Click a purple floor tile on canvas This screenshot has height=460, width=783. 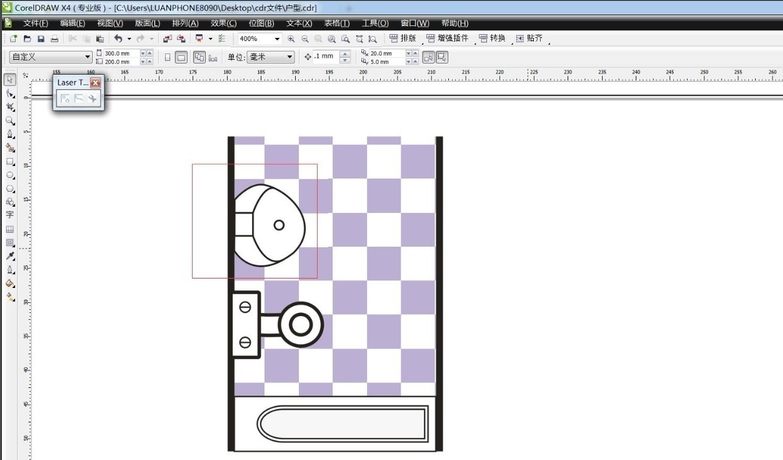point(350,160)
